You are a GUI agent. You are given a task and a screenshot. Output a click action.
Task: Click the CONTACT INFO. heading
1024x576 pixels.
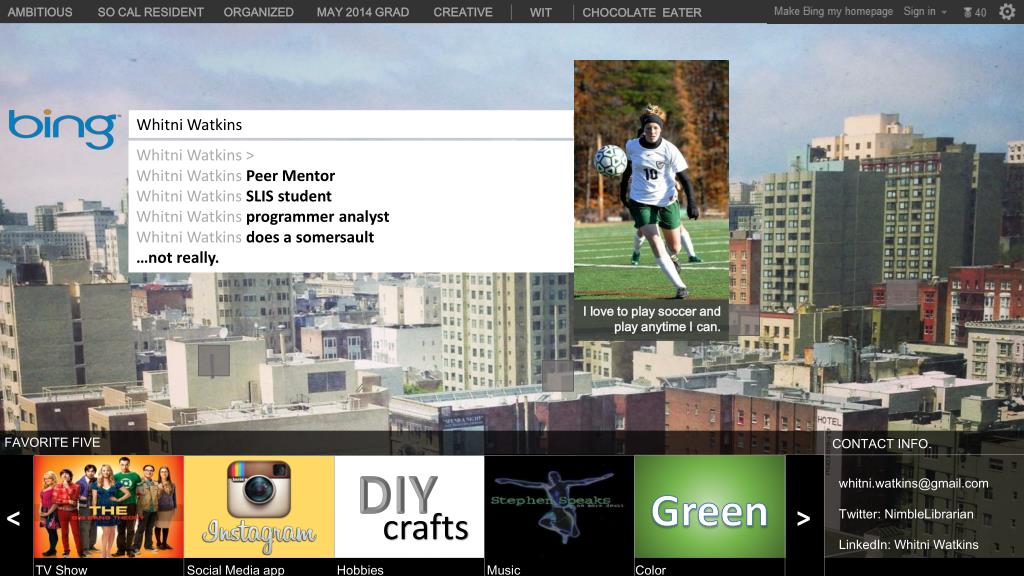881,443
